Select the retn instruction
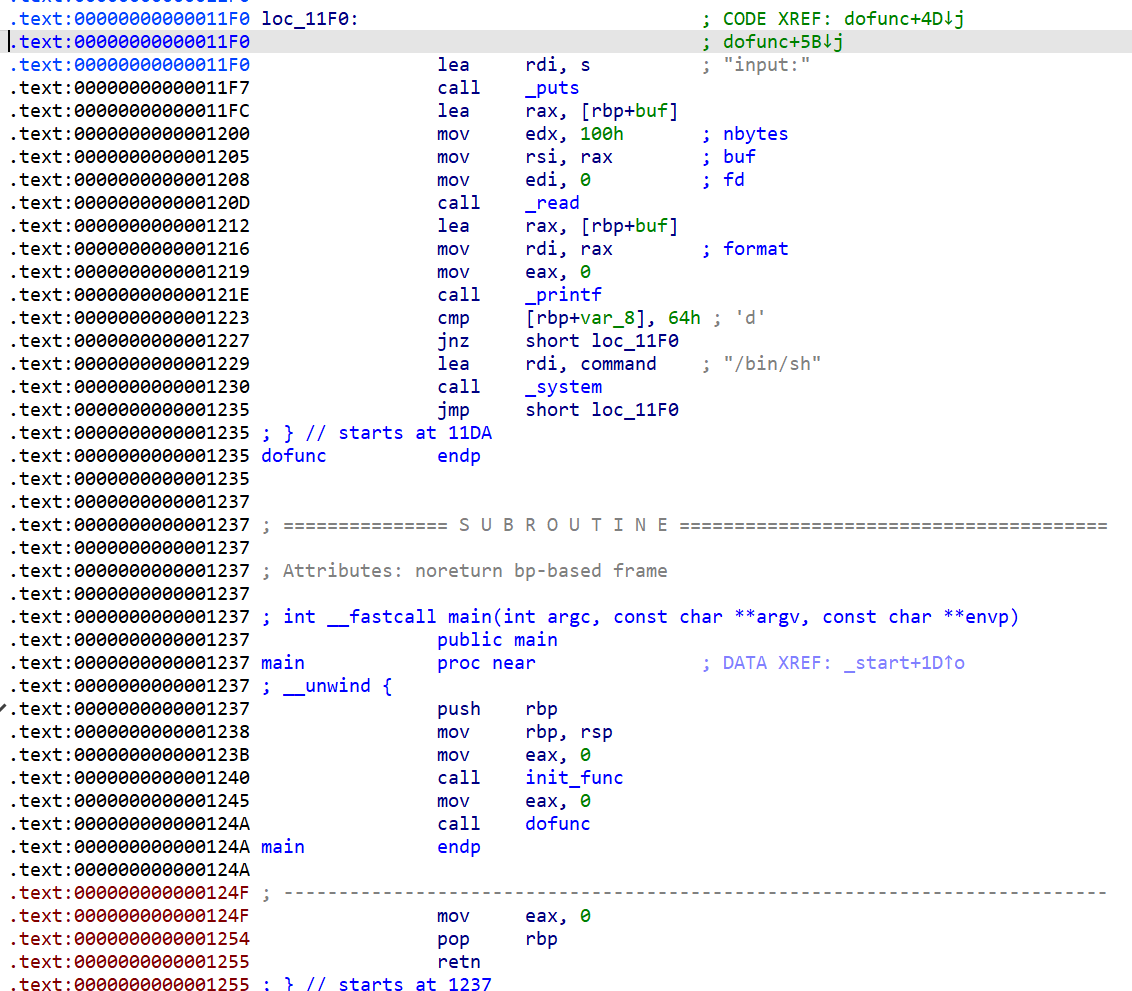 458,962
